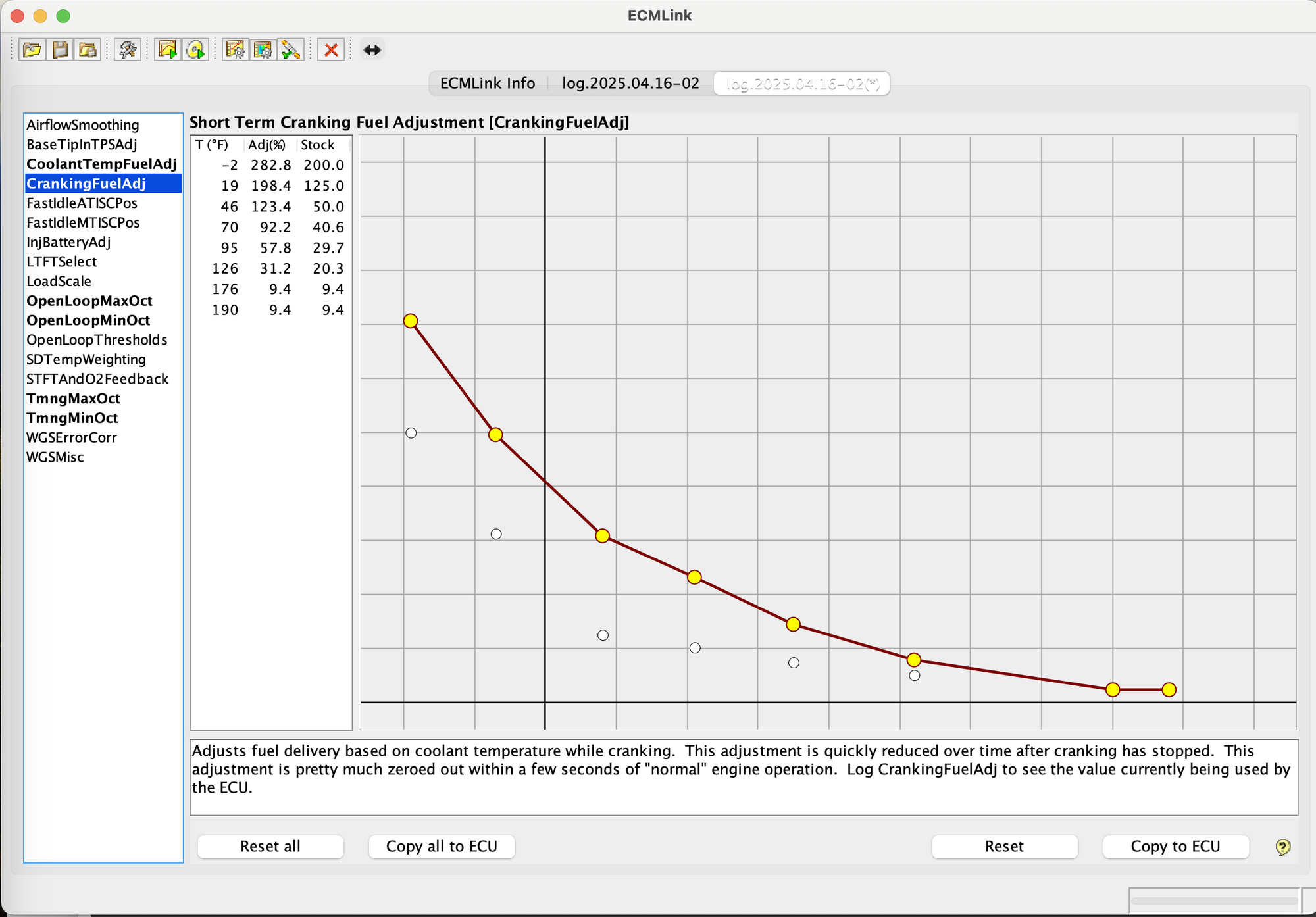Viewport: 1316px width, 917px height.
Task: Click the Copy all to ECU button
Action: (x=442, y=847)
